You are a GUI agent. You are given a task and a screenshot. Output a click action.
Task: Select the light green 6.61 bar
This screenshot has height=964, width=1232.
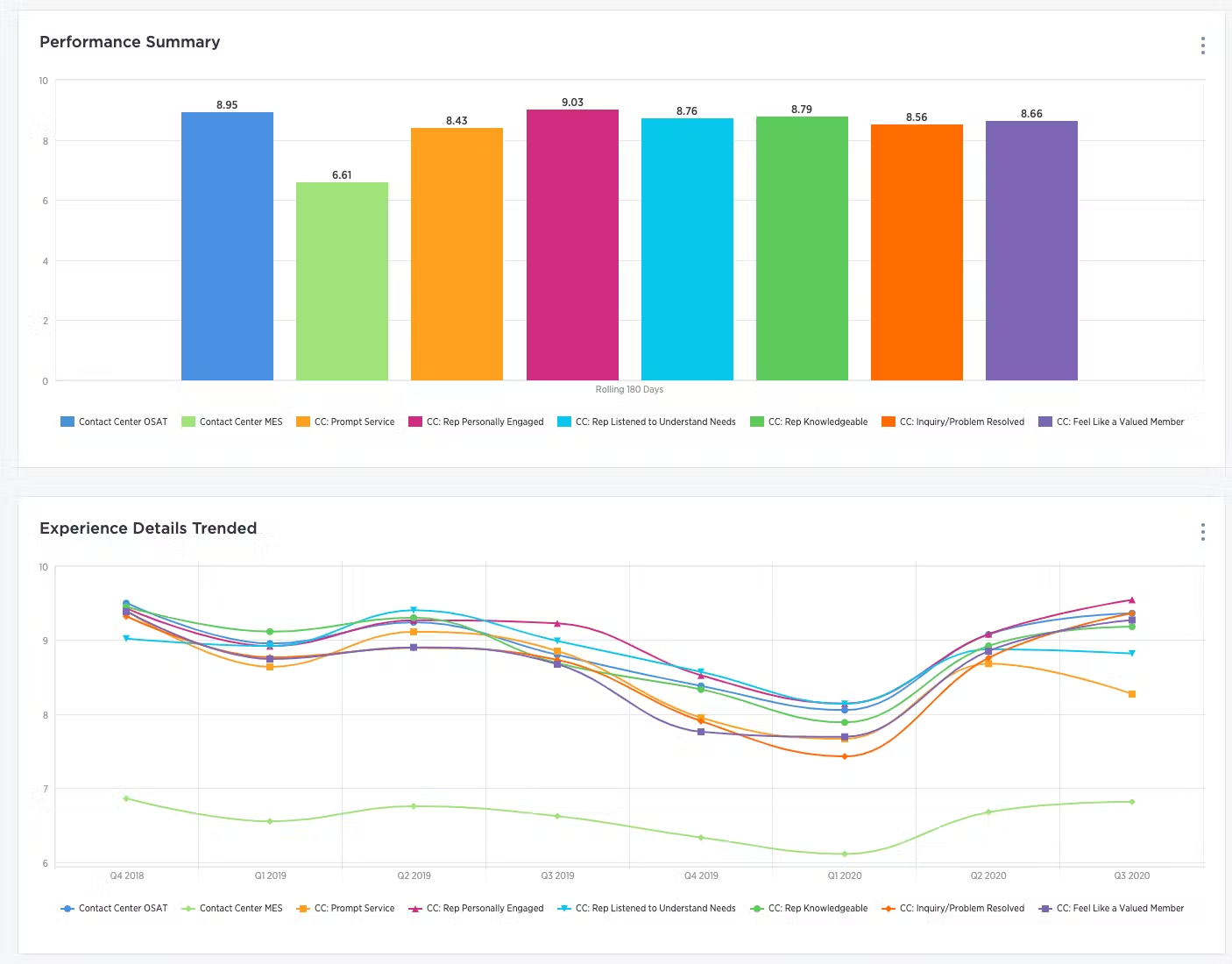click(x=342, y=281)
